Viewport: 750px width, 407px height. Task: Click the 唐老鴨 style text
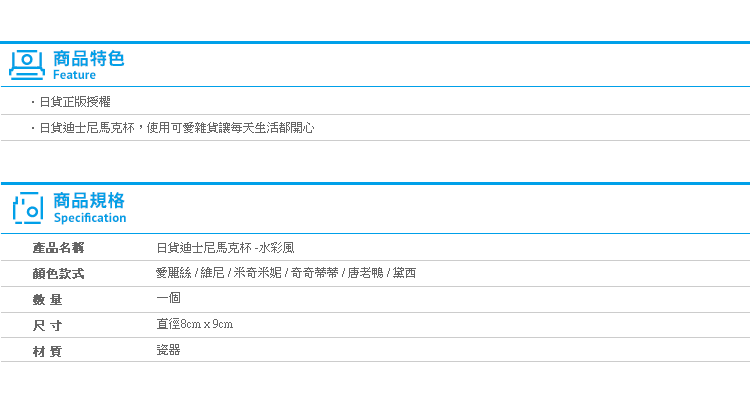pyautogui.click(x=365, y=273)
